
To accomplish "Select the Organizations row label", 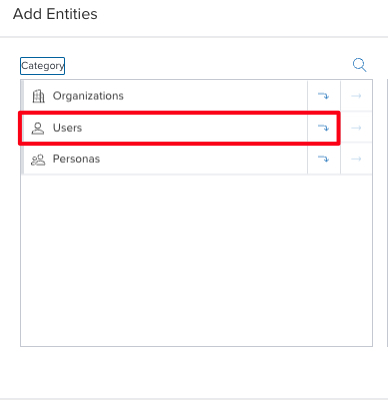I will pyautogui.click(x=88, y=96).
